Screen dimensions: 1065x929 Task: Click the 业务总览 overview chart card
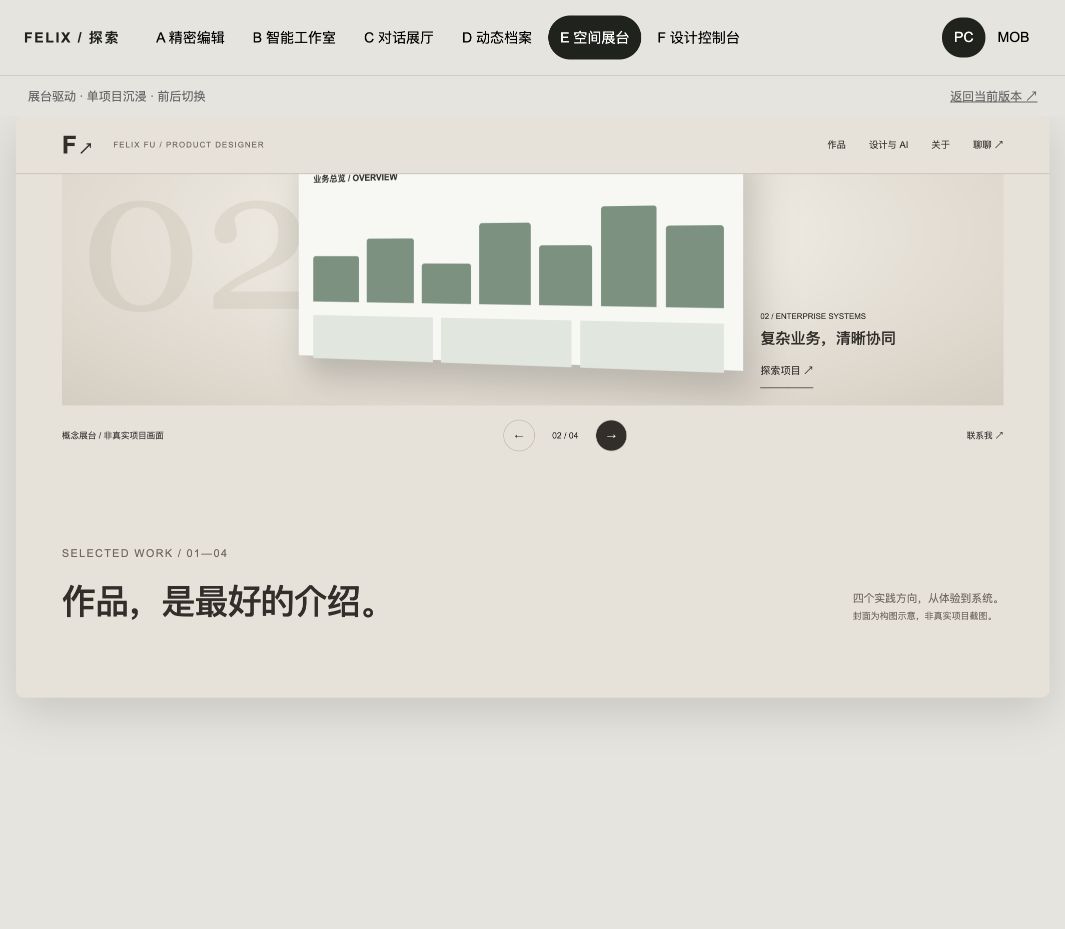(521, 272)
